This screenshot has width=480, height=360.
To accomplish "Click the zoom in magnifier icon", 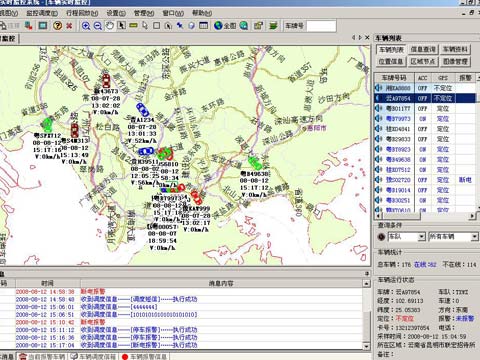I will (86, 26).
